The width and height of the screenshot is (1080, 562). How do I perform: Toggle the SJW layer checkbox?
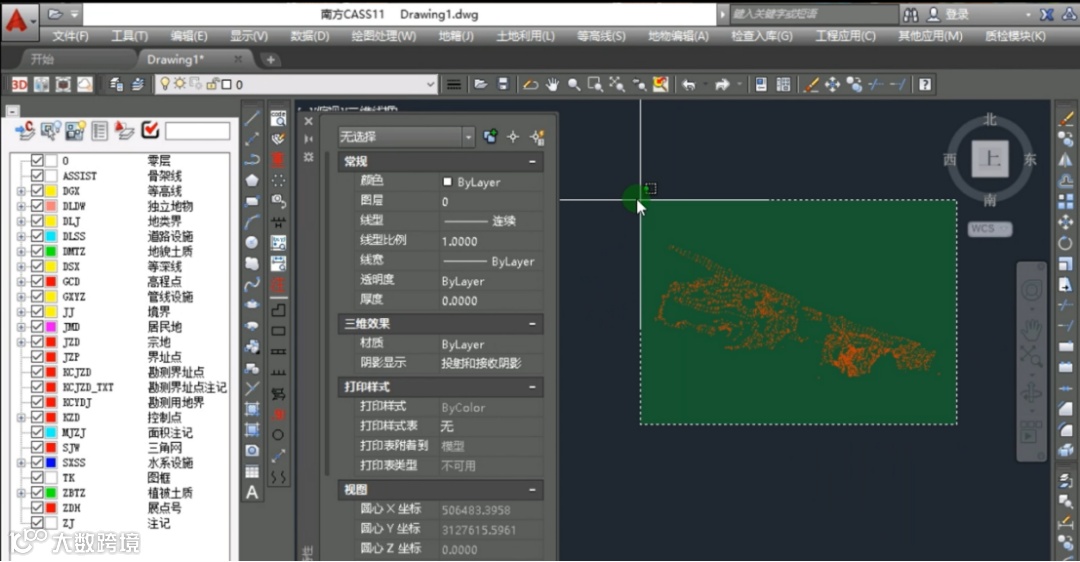click(37, 448)
